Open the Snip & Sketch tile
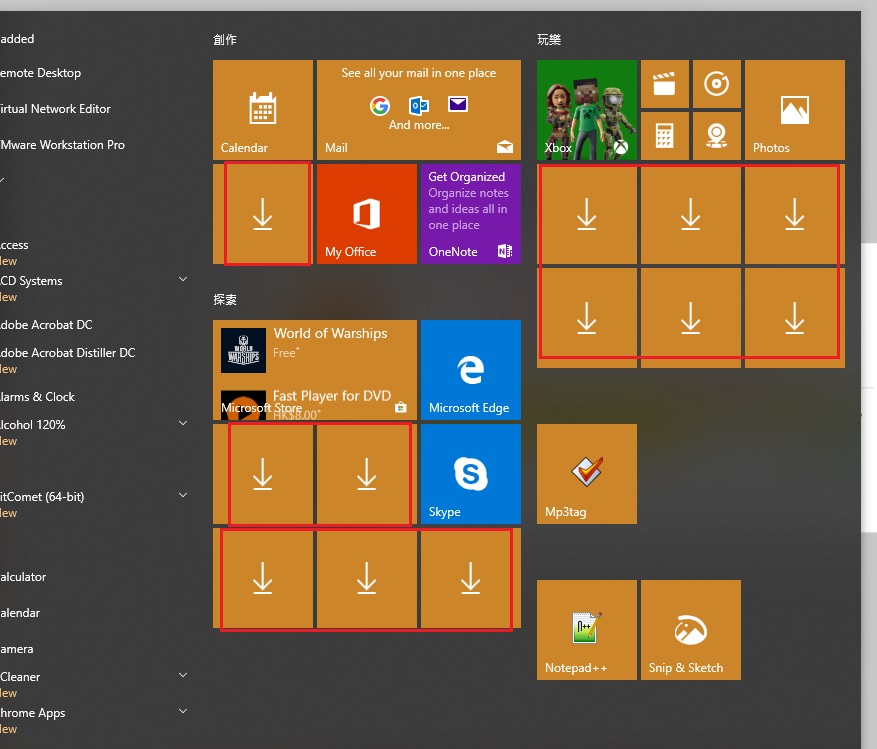Screen dimensions: 877x749 point(690,630)
